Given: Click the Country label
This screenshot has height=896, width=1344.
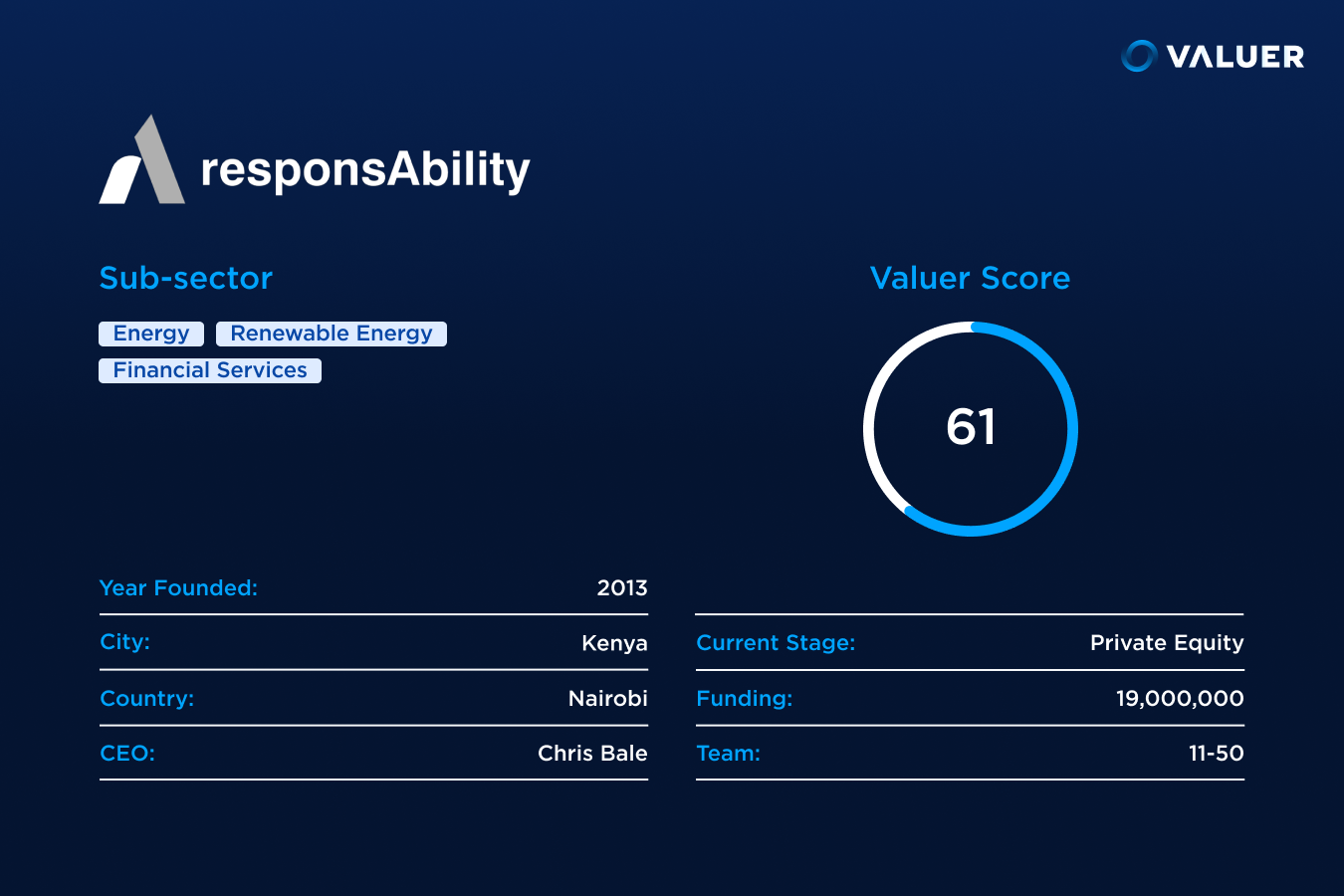Looking at the screenshot, I should pyautogui.click(x=147, y=699).
